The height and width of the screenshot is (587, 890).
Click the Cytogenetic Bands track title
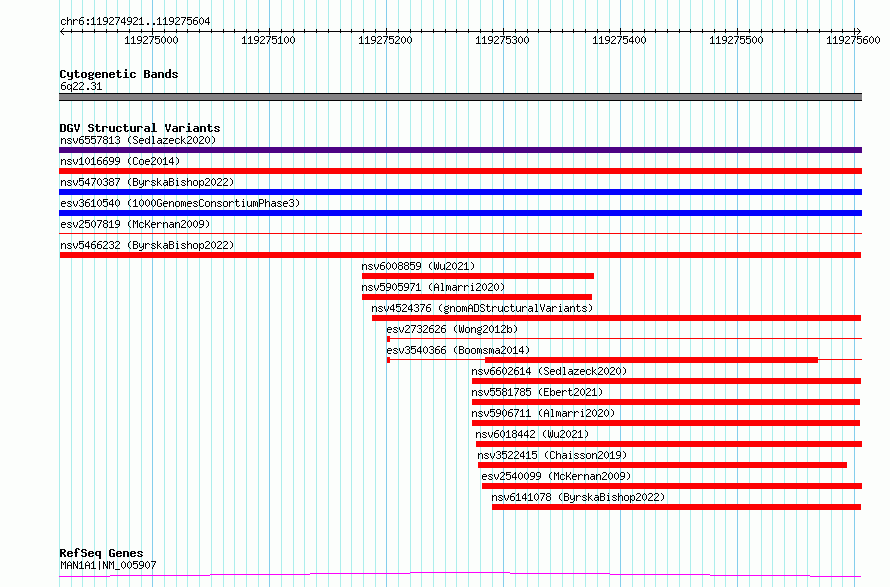[x=119, y=74]
